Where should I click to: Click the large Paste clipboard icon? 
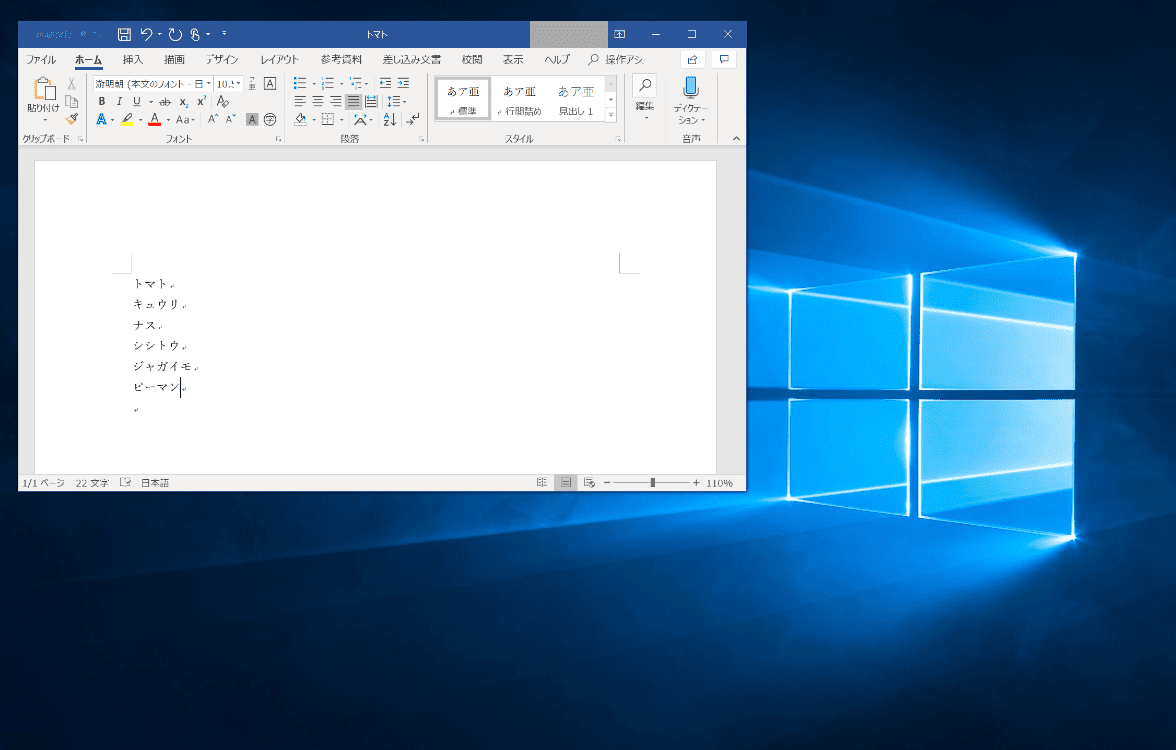point(44,89)
